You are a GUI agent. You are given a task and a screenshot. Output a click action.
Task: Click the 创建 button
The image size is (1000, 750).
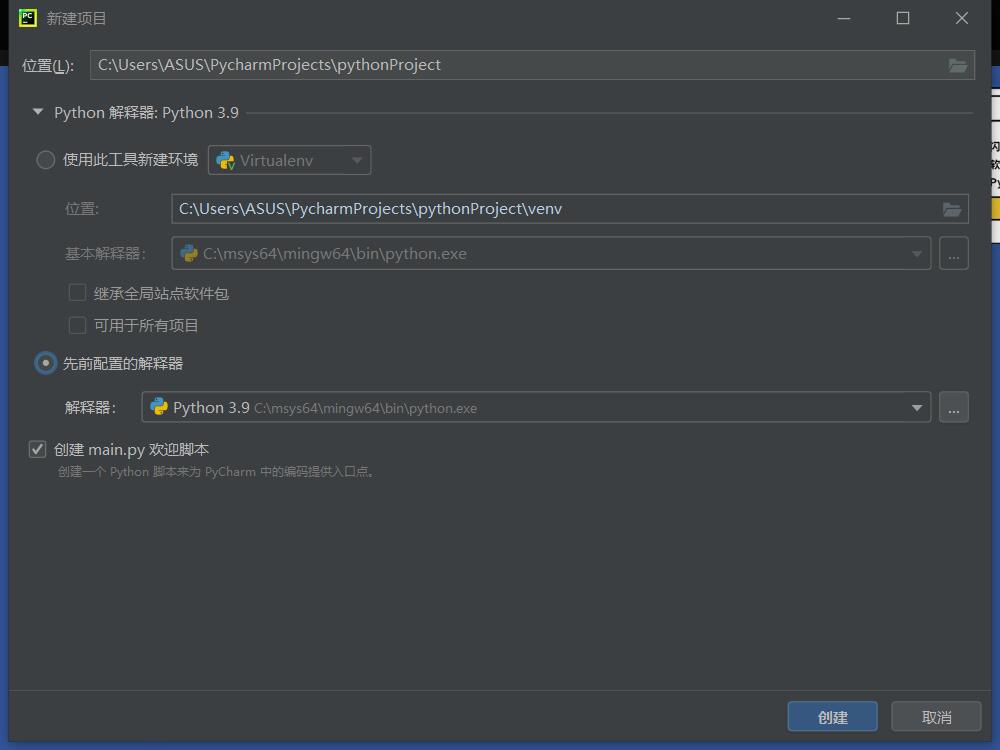point(832,717)
